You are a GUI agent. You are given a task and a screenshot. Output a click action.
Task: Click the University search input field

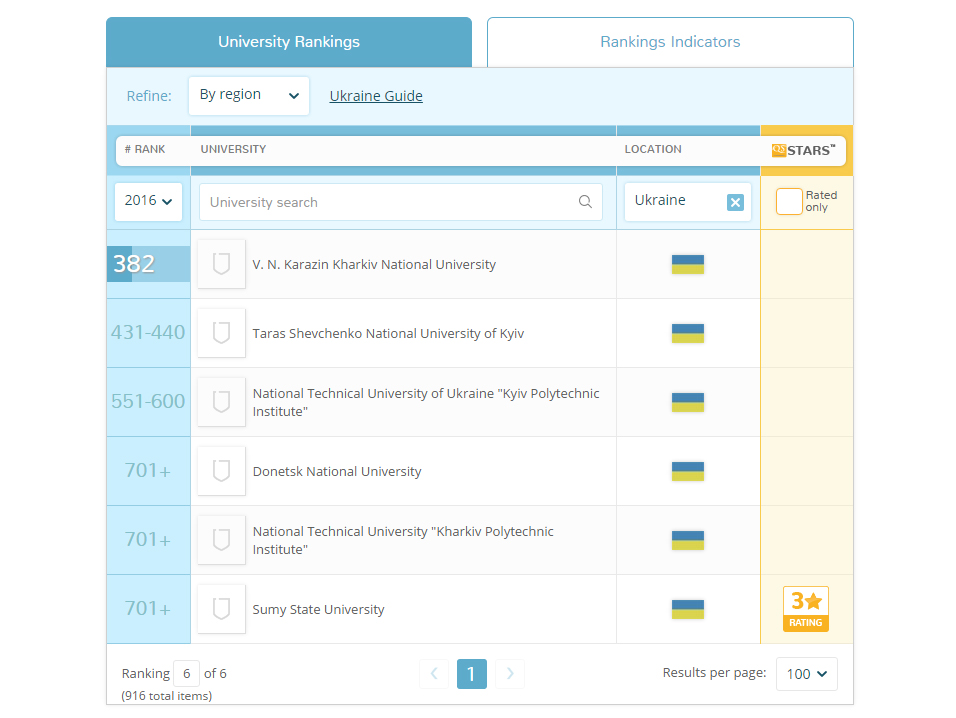[x=401, y=202]
